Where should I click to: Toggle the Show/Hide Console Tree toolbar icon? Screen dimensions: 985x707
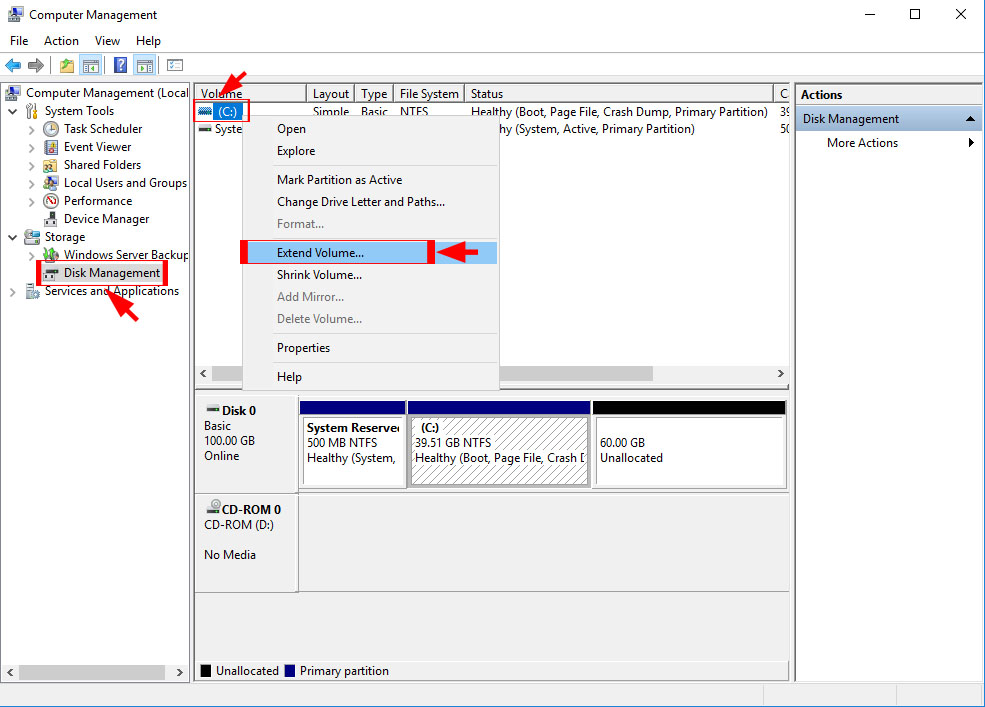tap(91, 65)
